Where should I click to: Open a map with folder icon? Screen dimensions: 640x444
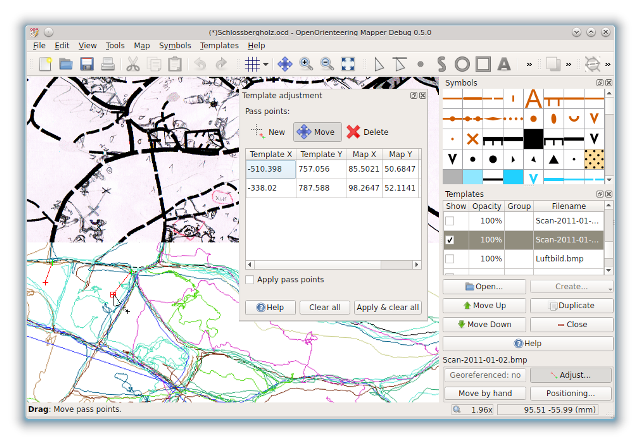[x=66, y=64]
